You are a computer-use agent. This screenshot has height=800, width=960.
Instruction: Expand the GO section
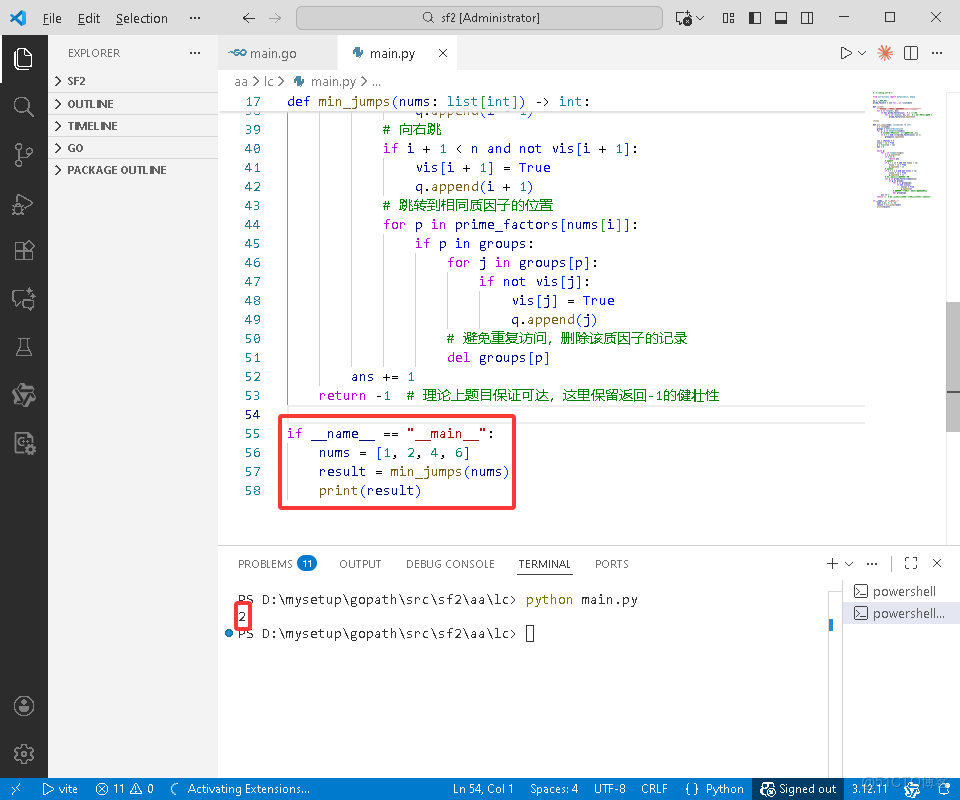133,148
